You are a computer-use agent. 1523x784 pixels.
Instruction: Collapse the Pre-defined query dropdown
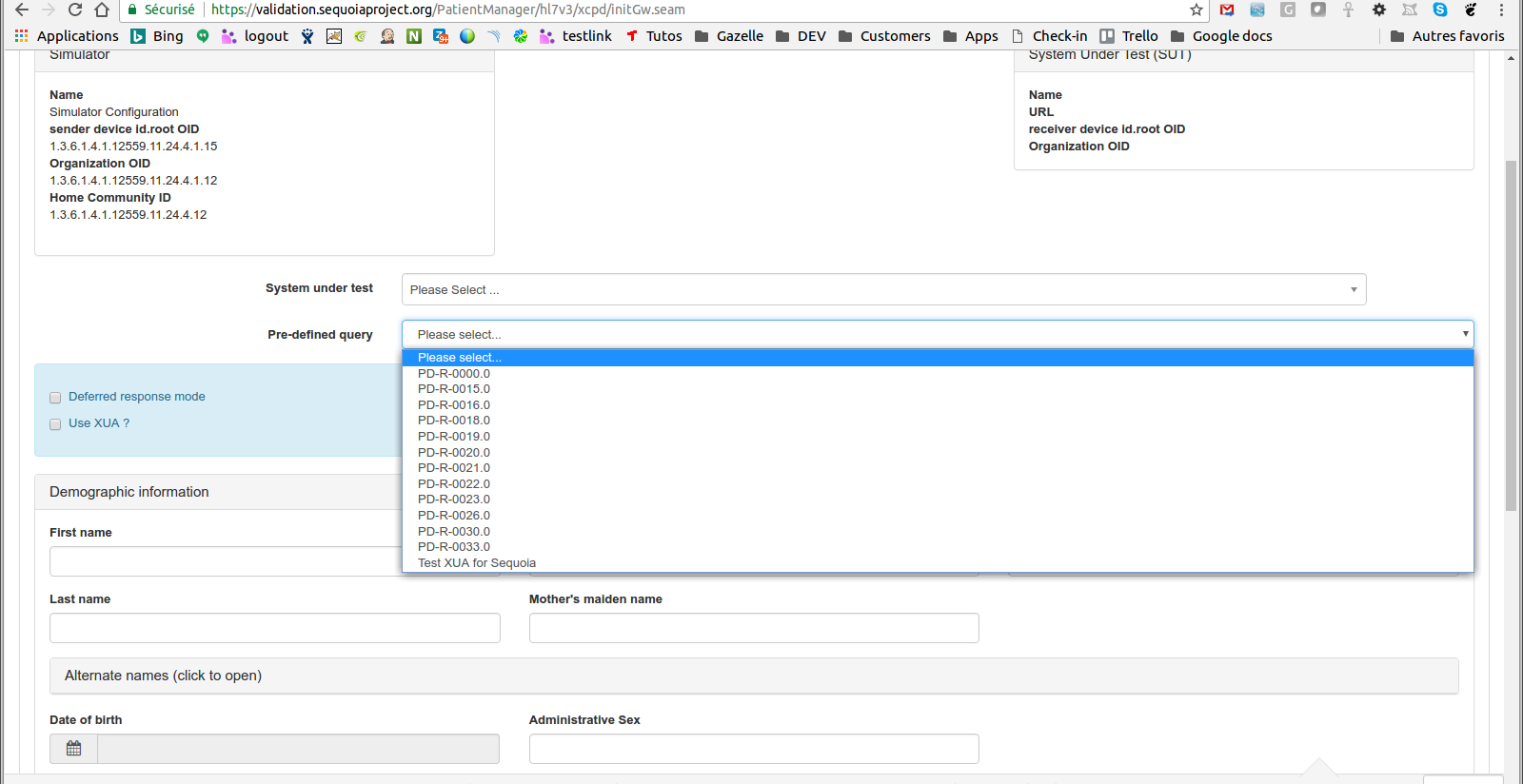938,334
